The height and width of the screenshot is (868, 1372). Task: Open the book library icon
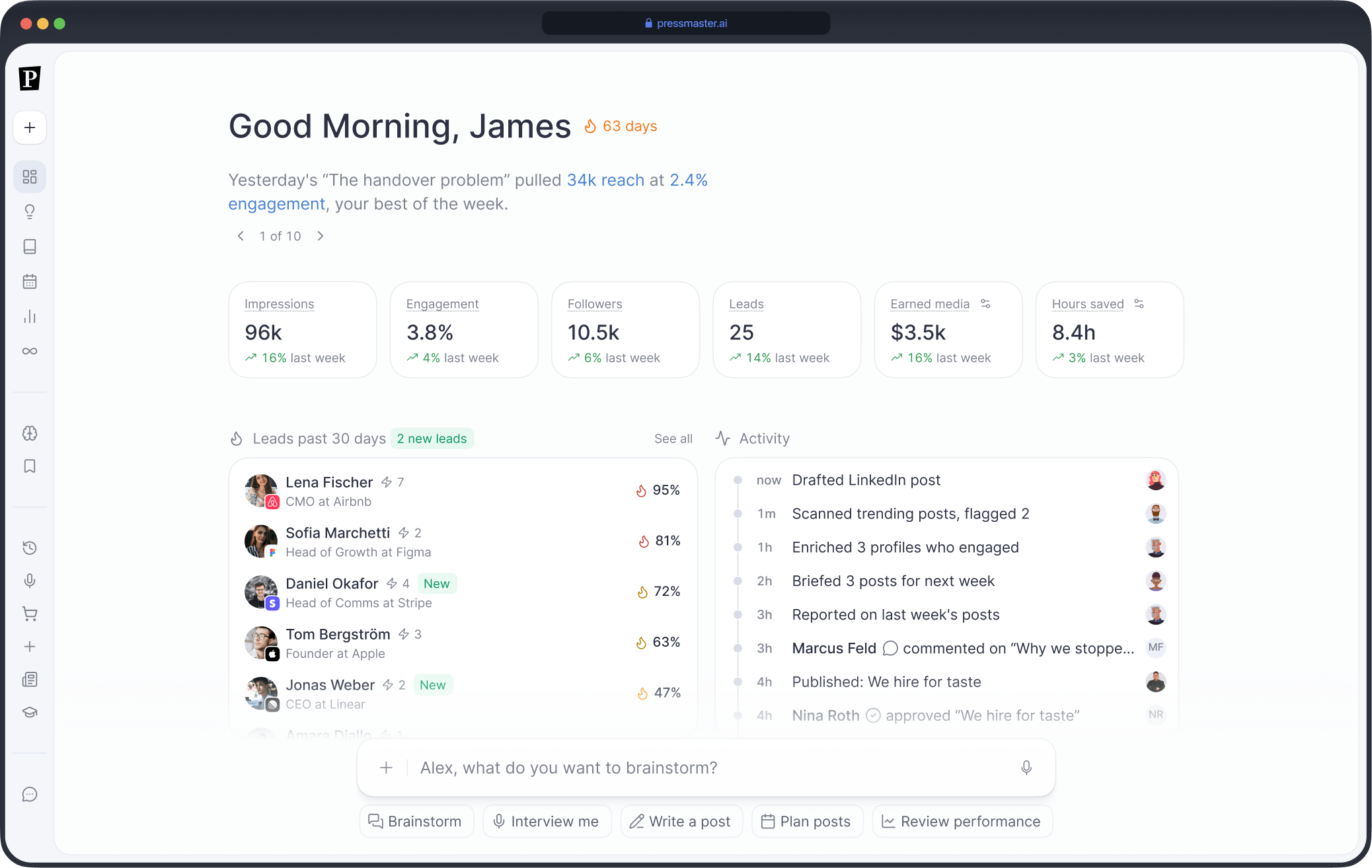click(x=30, y=246)
